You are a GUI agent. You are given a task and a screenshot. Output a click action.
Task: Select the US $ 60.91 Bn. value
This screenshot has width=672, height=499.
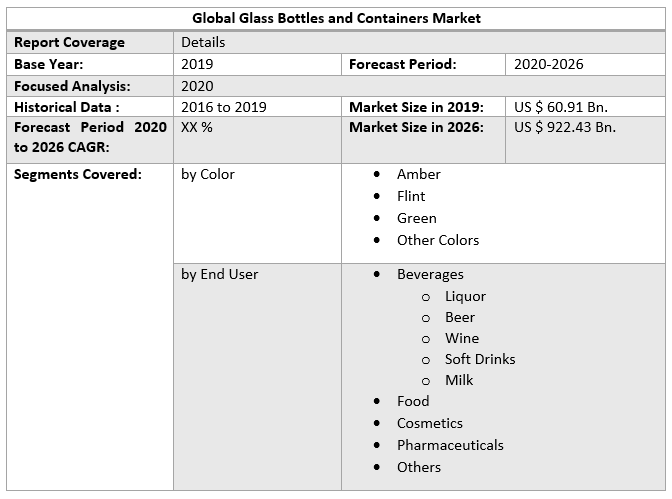(x=561, y=107)
